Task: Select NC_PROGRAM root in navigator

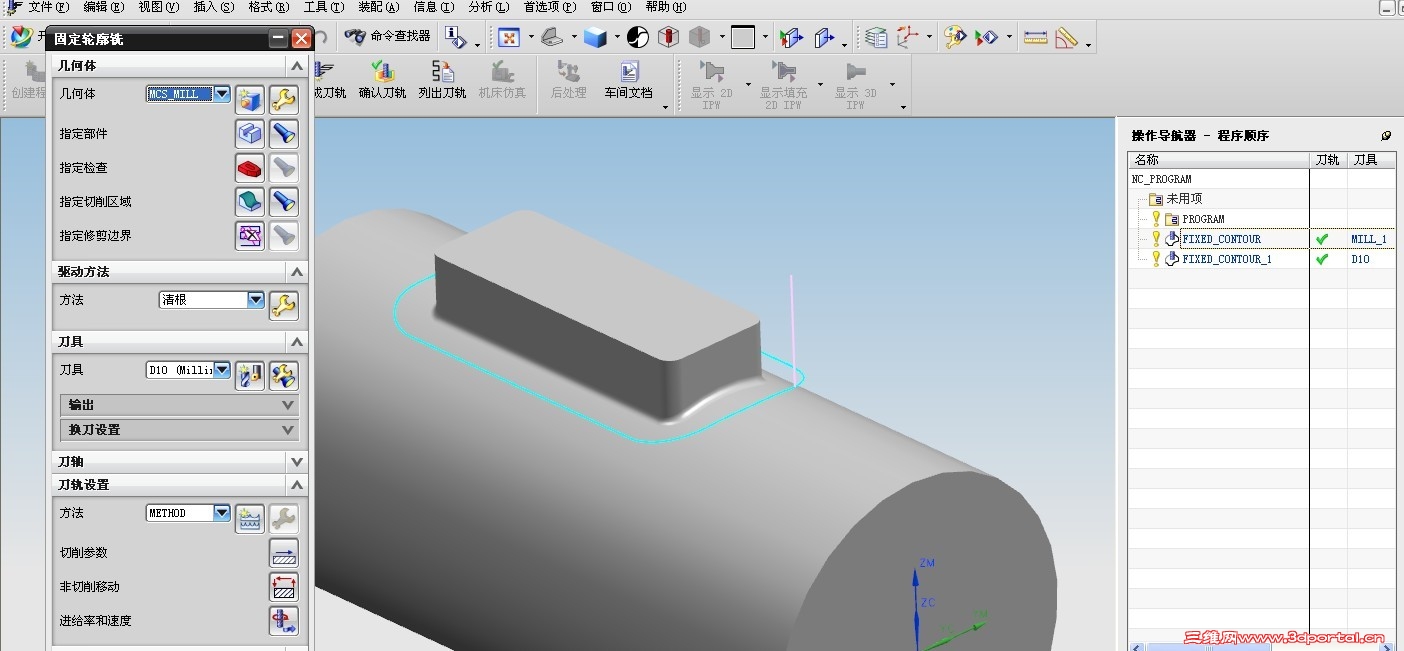Action: [1161, 179]
